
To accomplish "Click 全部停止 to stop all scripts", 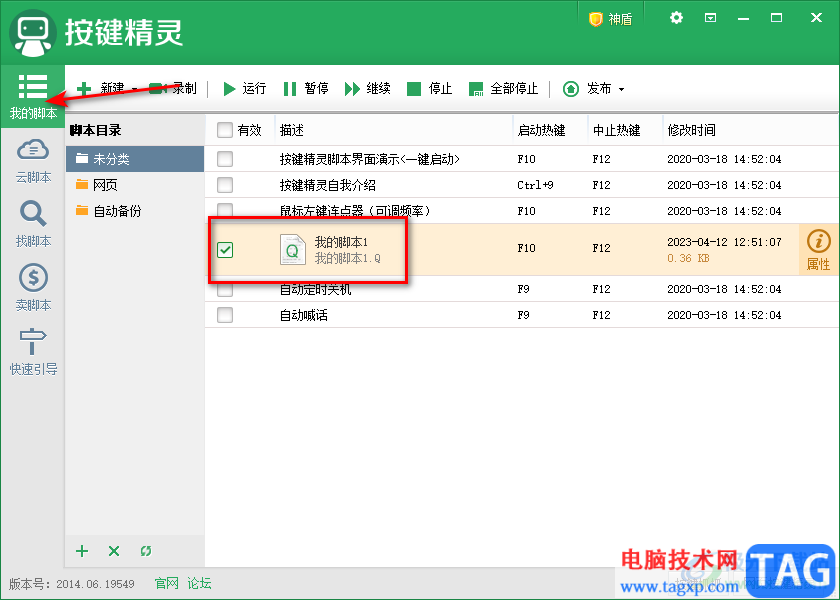I will point(503,88).
